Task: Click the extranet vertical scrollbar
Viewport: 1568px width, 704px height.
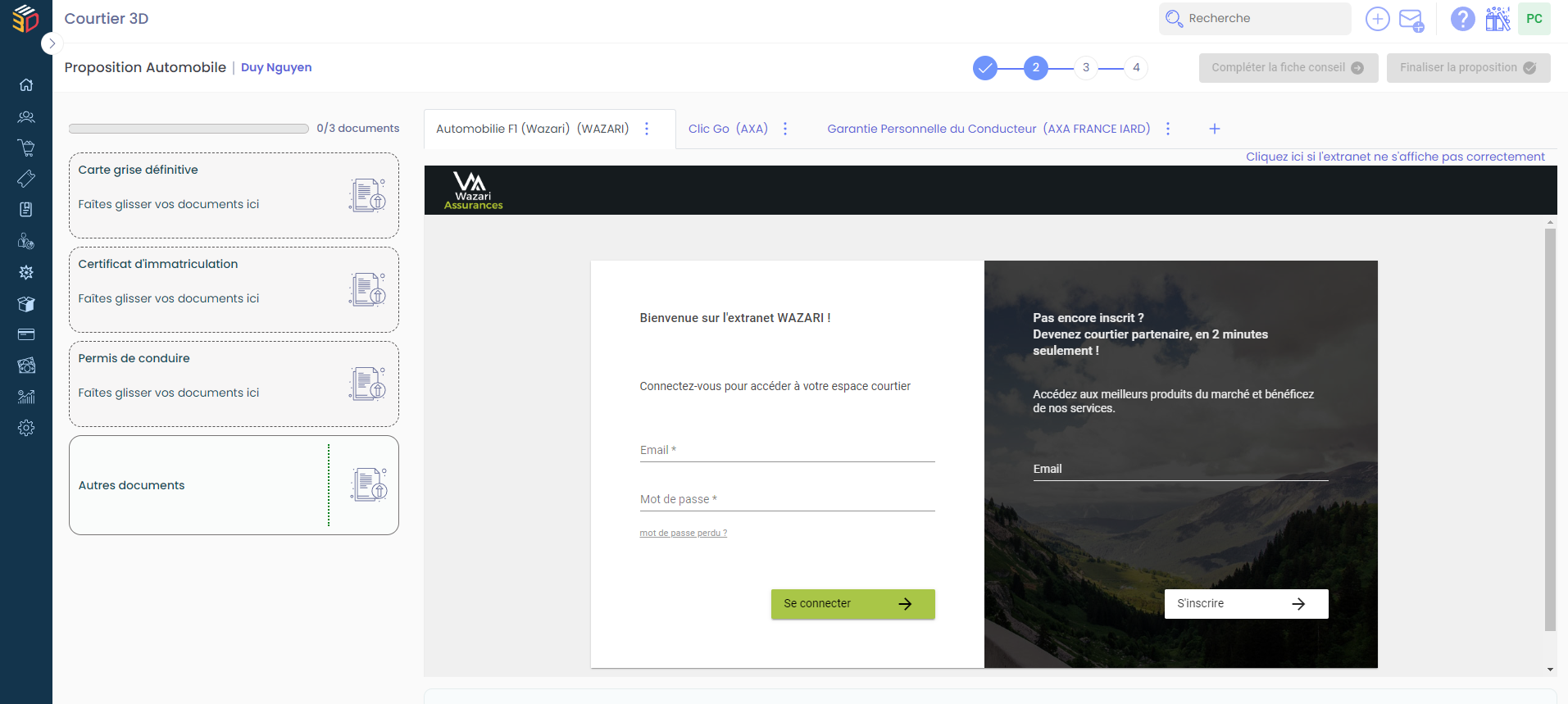Action: coord(1550,429)
